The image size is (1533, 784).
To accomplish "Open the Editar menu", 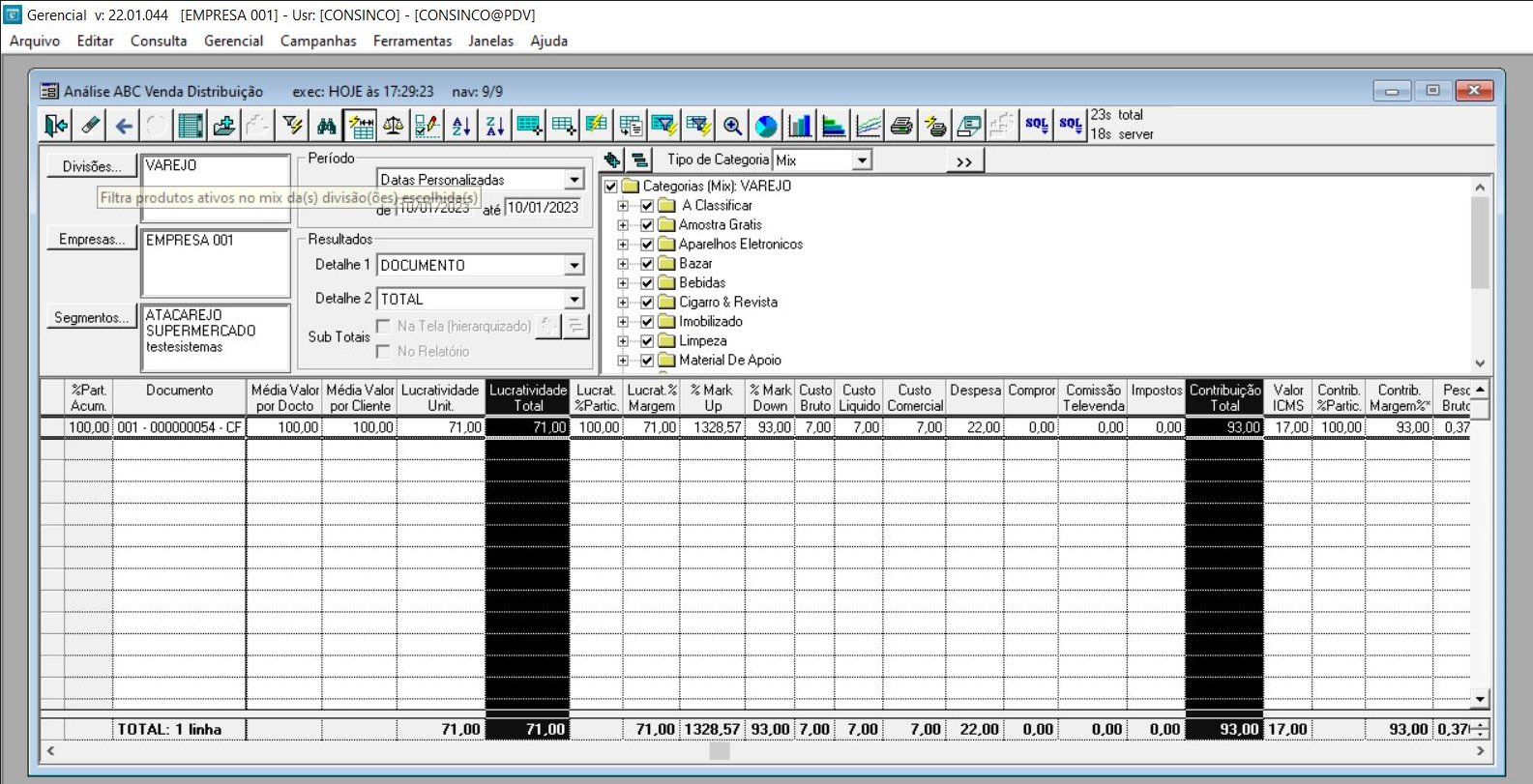I will point(95,41).
